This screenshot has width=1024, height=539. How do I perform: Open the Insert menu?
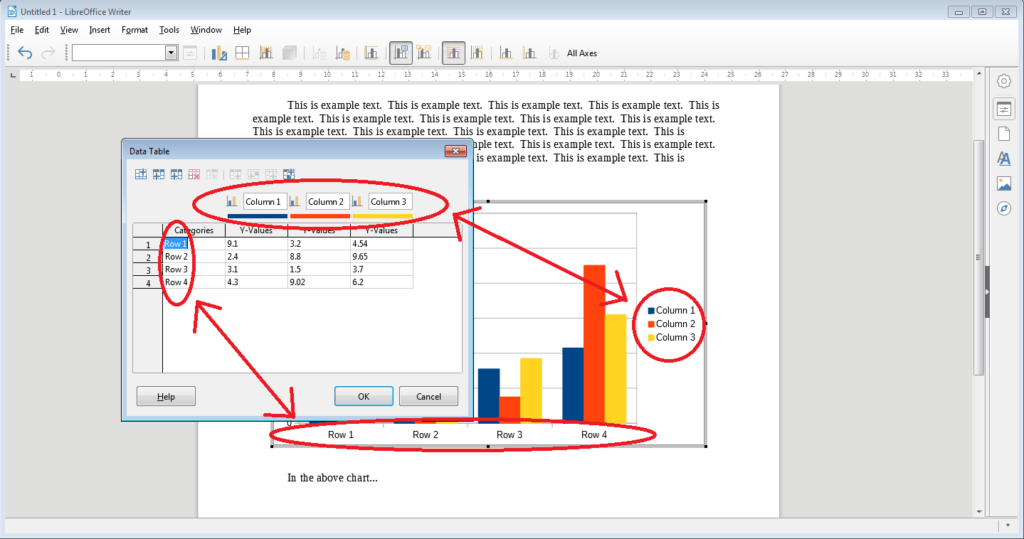coord(99,29)
